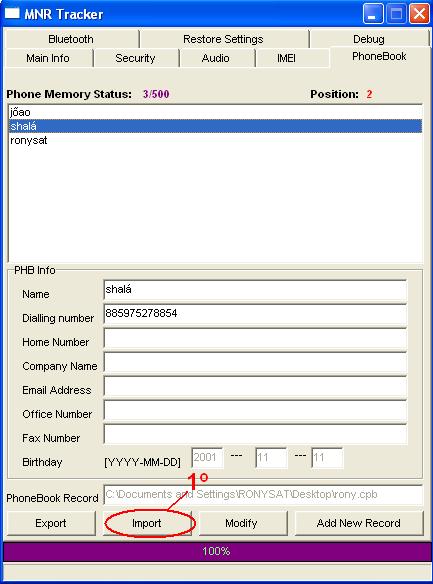
Task: Click the Export button
Action: pyautogui.click(x=51, y=523)
